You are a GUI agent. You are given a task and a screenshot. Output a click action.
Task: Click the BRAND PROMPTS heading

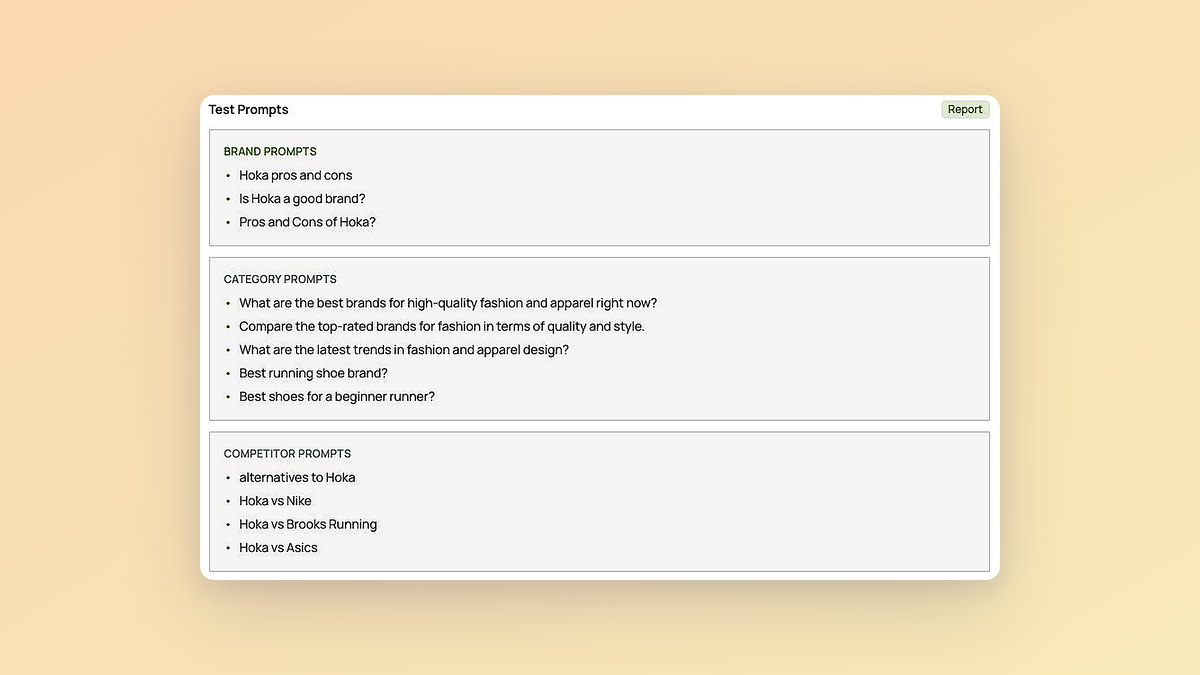(270, 152)
